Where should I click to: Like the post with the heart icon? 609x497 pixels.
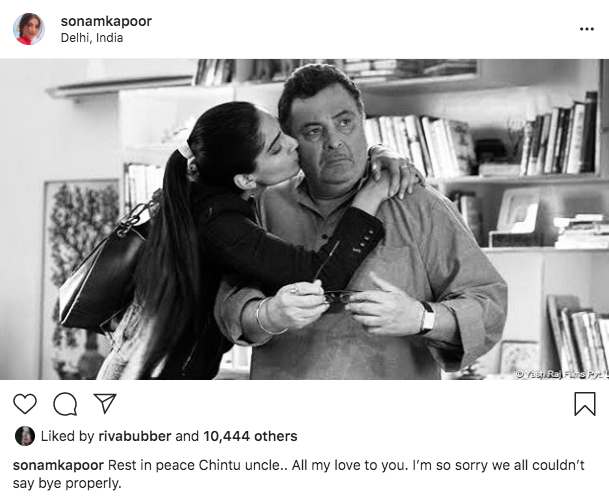tap(25, 404)
